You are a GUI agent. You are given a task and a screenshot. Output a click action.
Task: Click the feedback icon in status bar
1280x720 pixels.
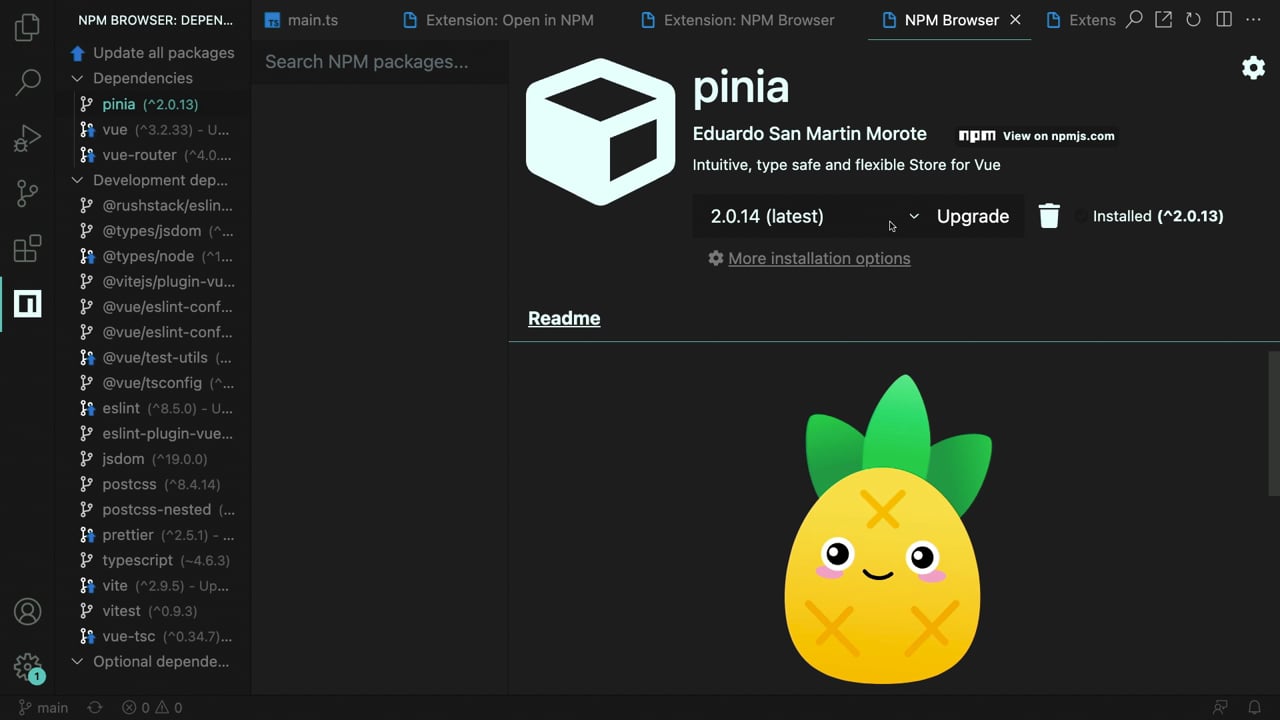click(x=1220, y=708)
